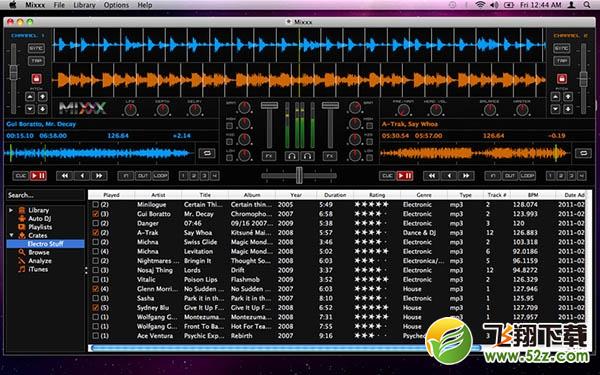Activate CUE on Channel 2 deck

click(x=387, y=176)
